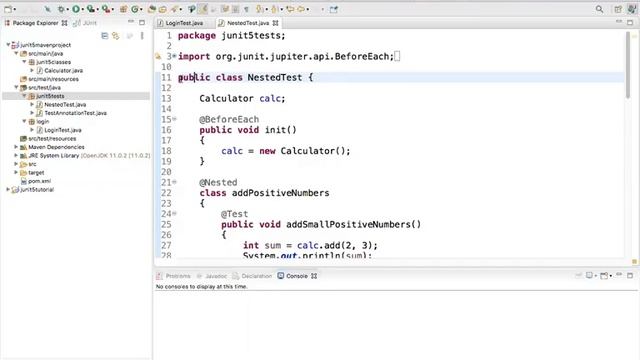Select LoginTest.java in the tree
Screen dimensions: 640x360
(x=63, y=130)
